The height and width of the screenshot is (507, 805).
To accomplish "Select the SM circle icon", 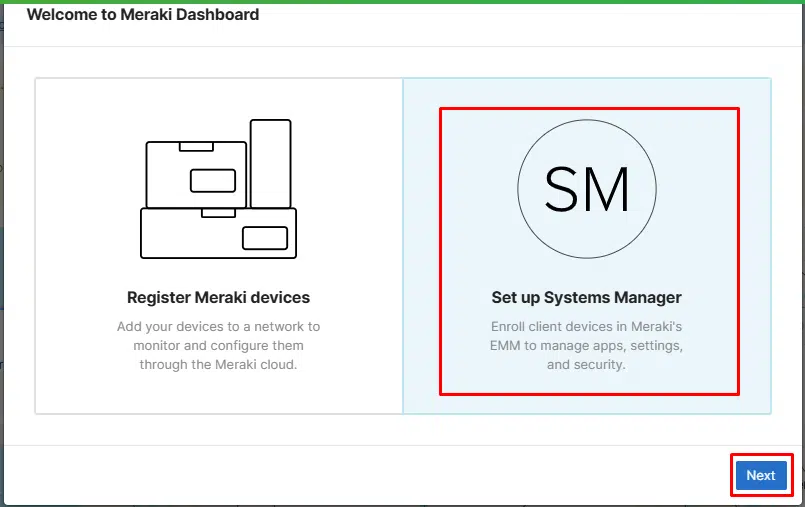I will pyautogui.click(x=587, y=189).
